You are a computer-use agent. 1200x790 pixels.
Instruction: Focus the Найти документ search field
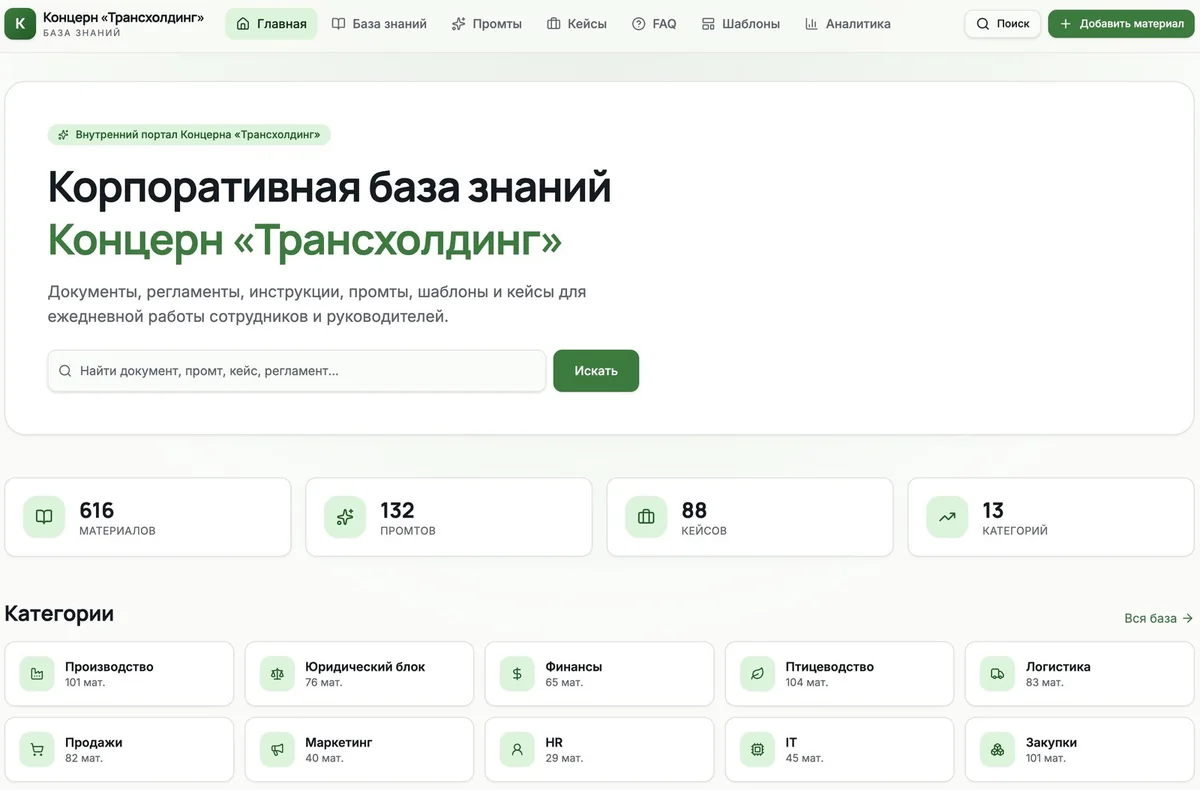[x=297, y=370]
